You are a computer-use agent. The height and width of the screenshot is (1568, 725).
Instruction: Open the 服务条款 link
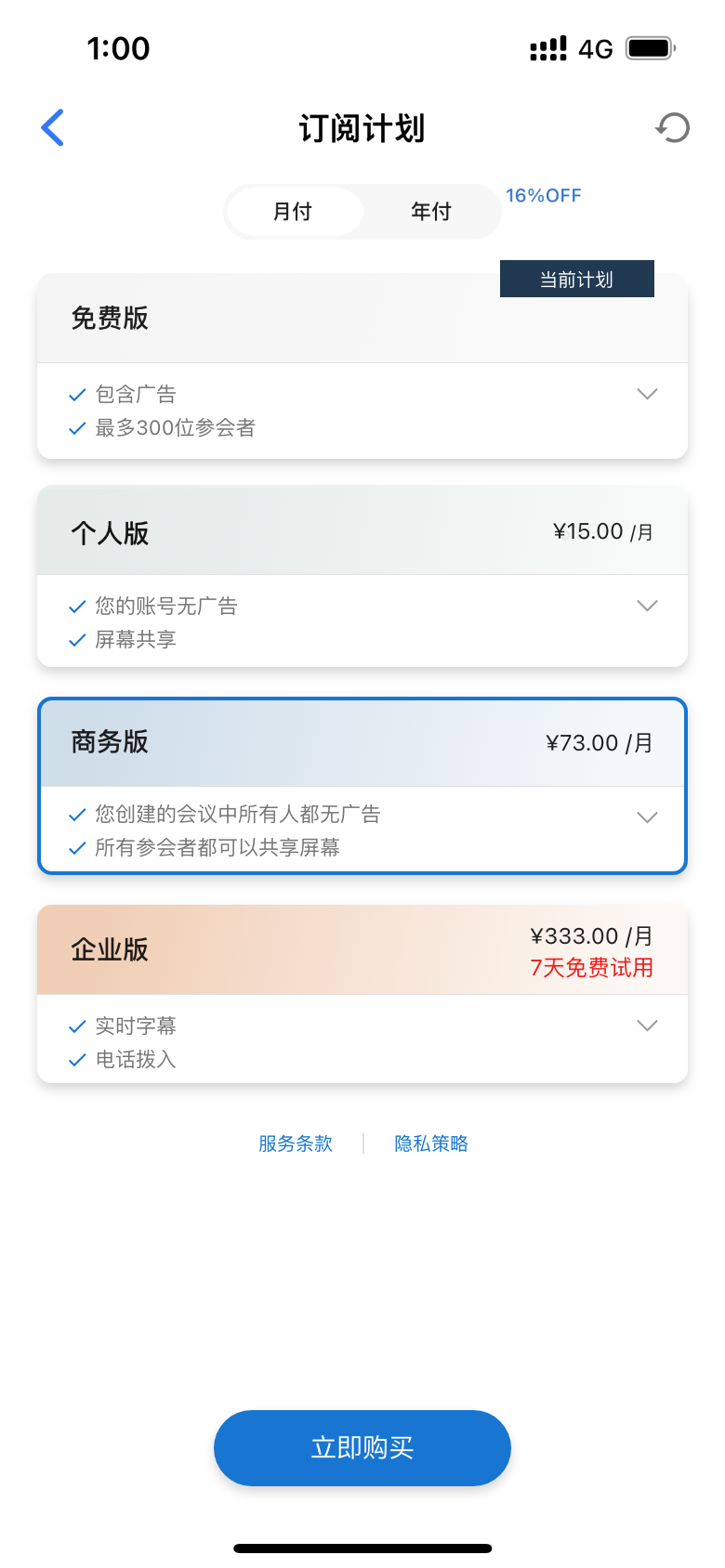(296, 1143)
